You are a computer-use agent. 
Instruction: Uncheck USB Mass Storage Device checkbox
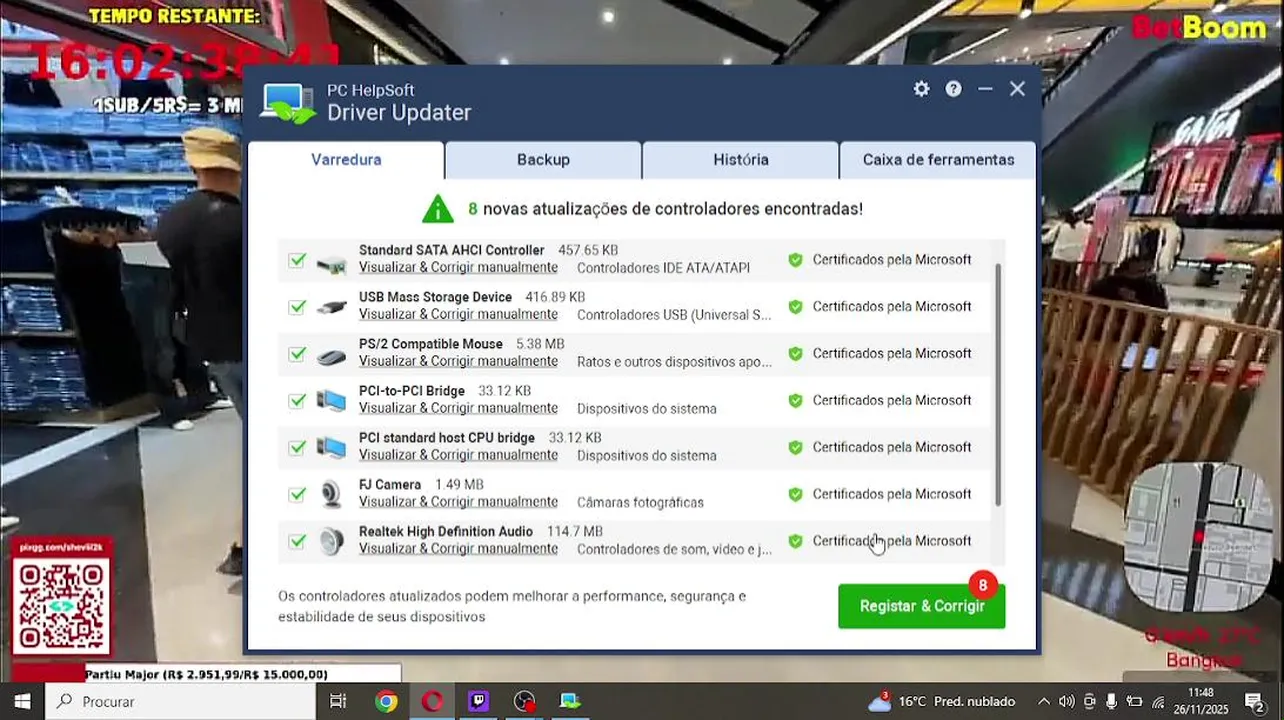pyautogui.click(x=297, y=307)
